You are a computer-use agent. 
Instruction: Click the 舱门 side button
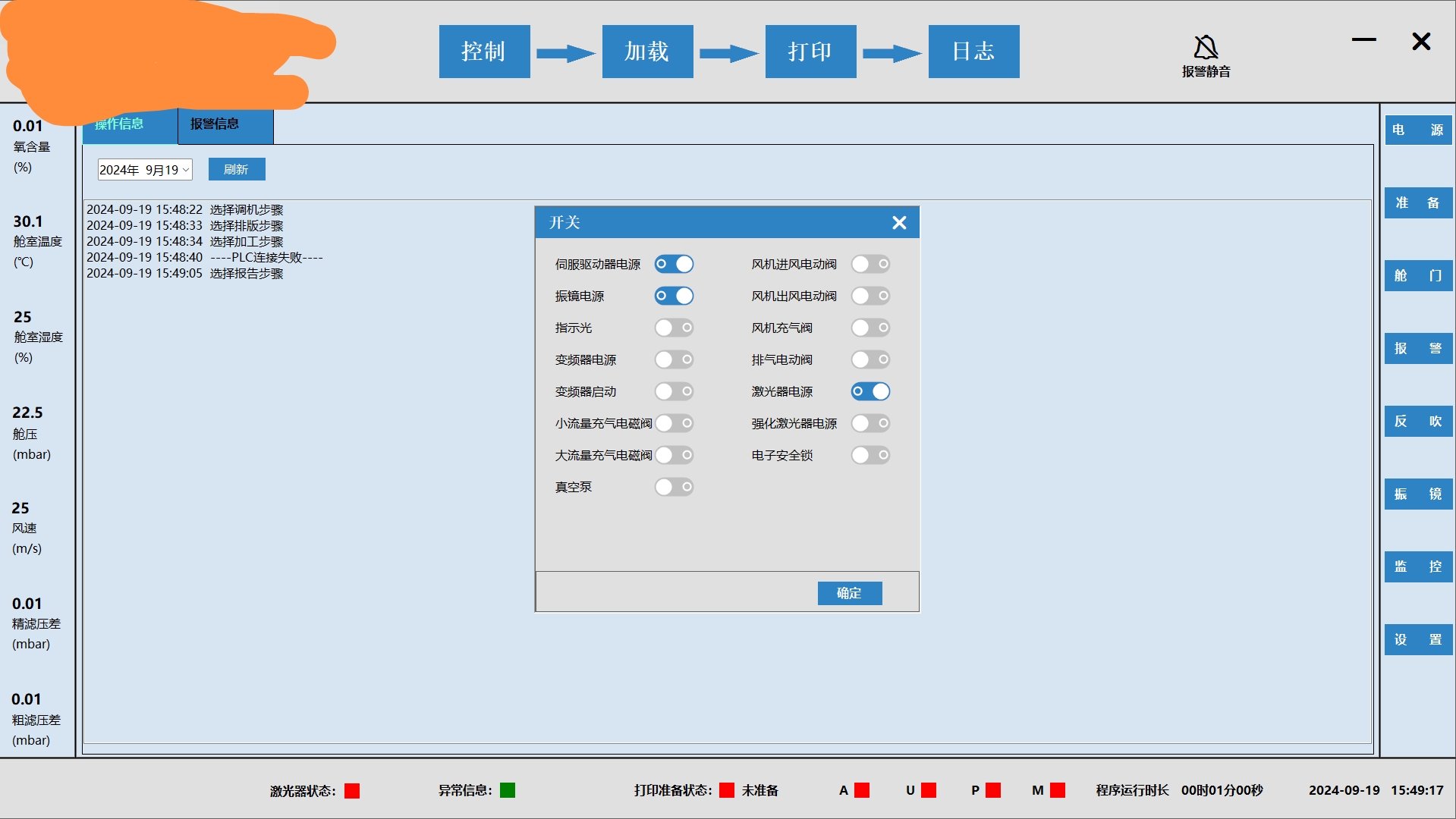[x=1418, y=275]
